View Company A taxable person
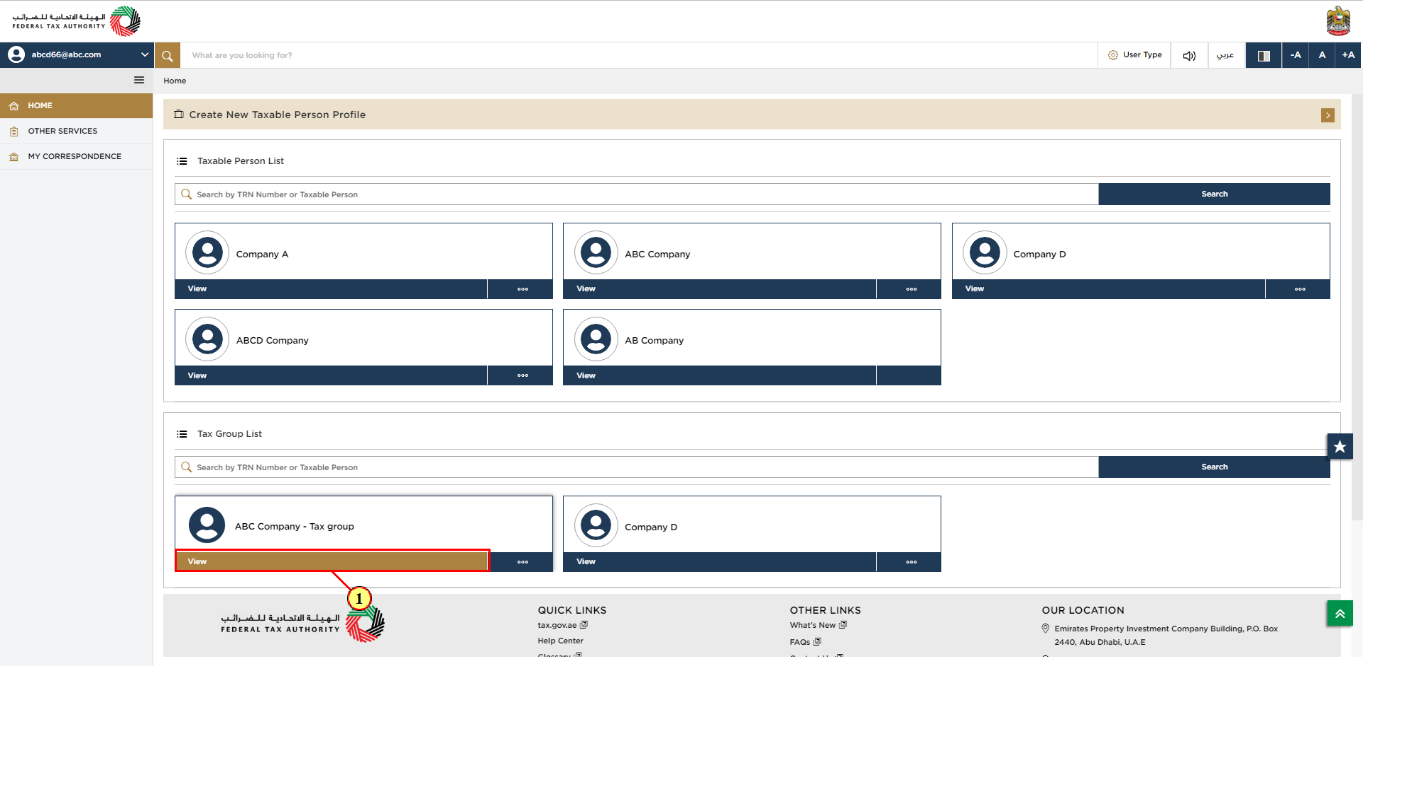This screenshot has width=1414, height=801. point(331,289)
